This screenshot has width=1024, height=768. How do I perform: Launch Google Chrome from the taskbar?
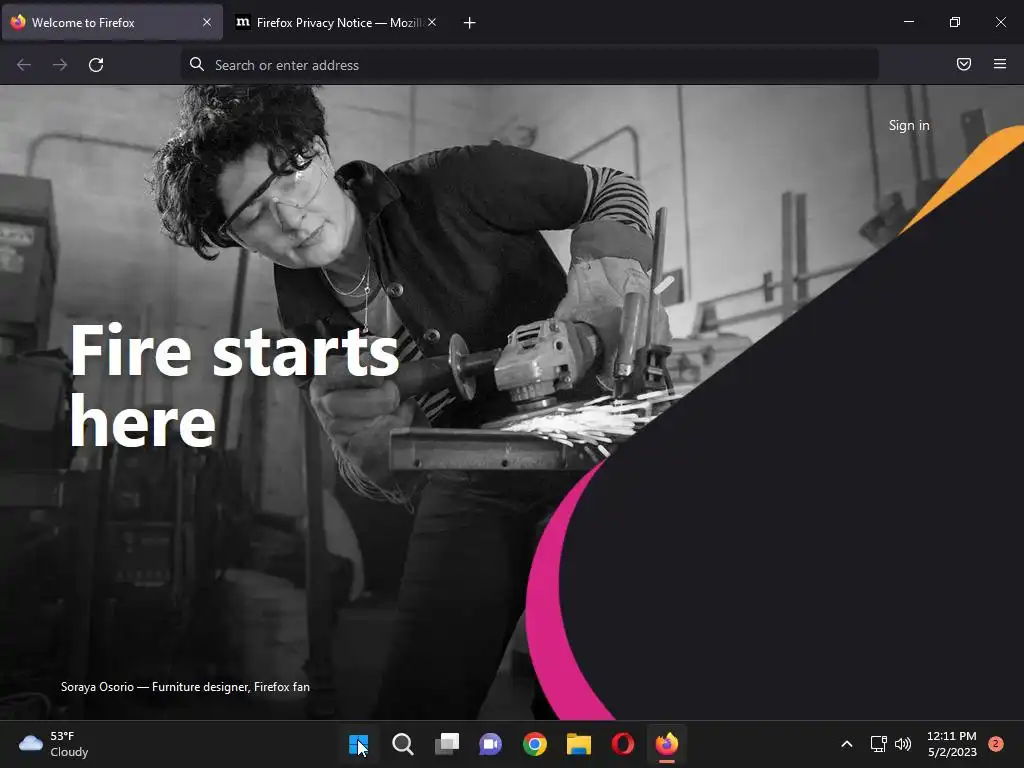(x=535, y=744)
